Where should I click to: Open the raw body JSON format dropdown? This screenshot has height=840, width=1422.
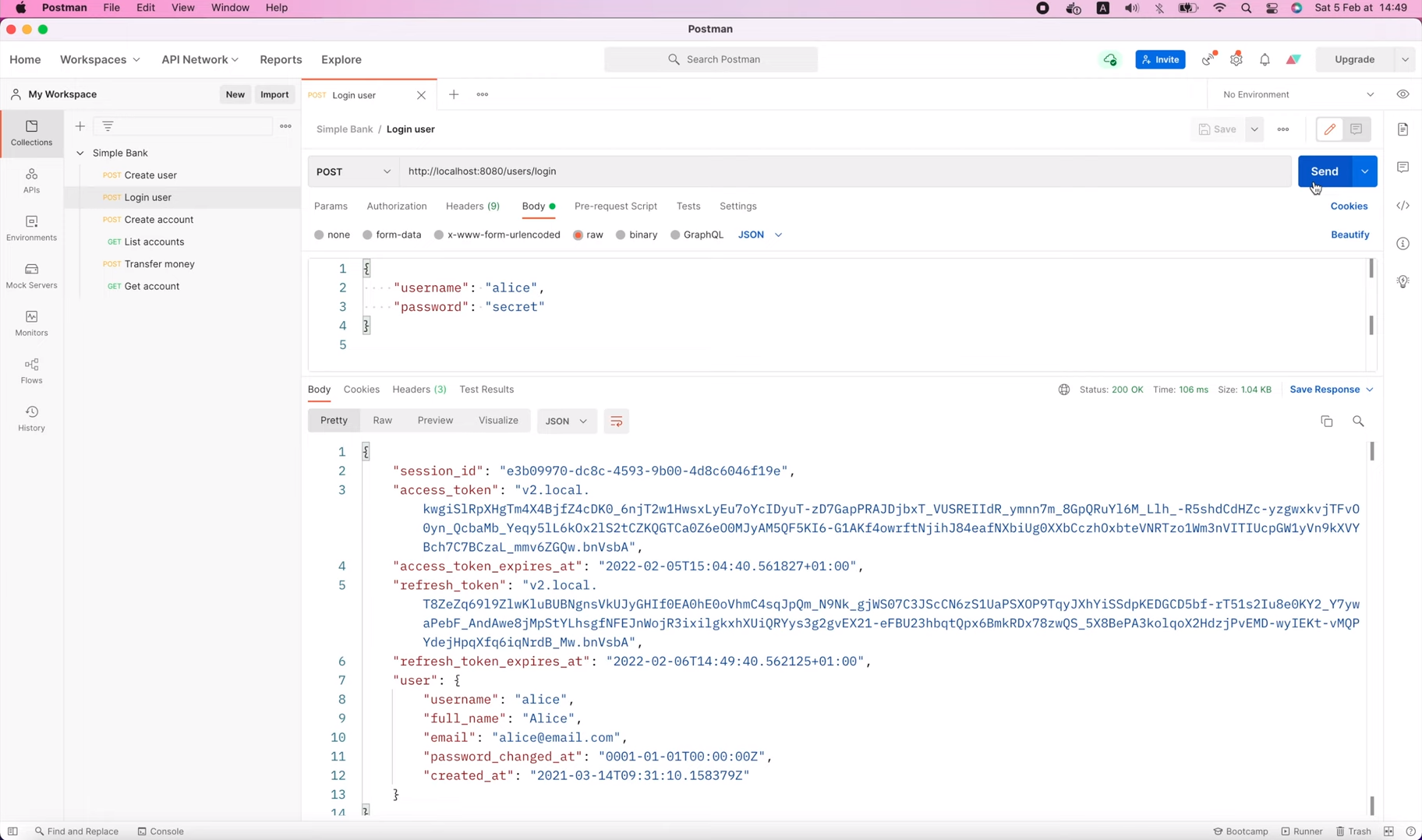pos(760,235)
